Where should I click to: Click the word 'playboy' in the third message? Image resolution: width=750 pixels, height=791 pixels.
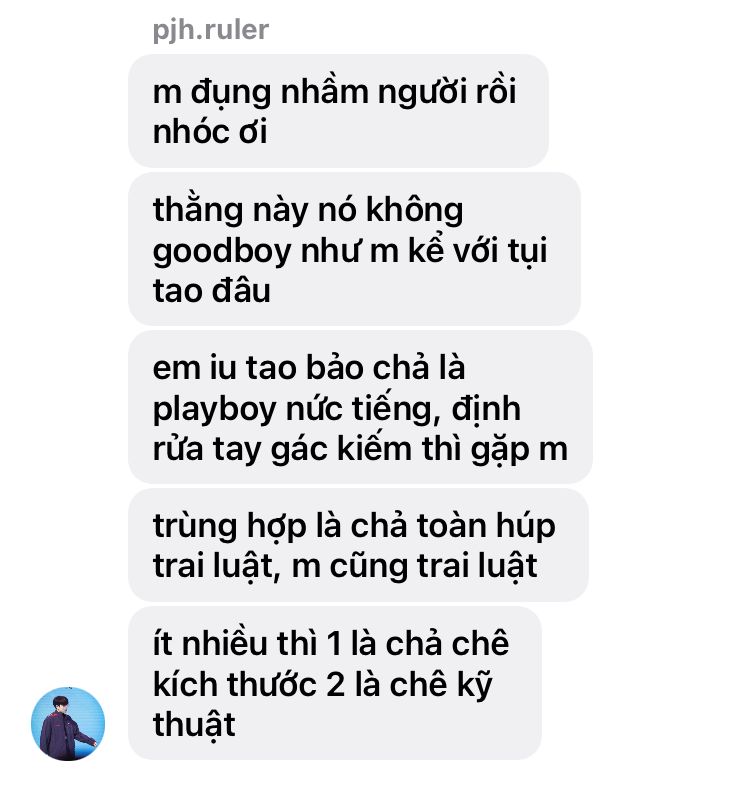tap(214, 409)
